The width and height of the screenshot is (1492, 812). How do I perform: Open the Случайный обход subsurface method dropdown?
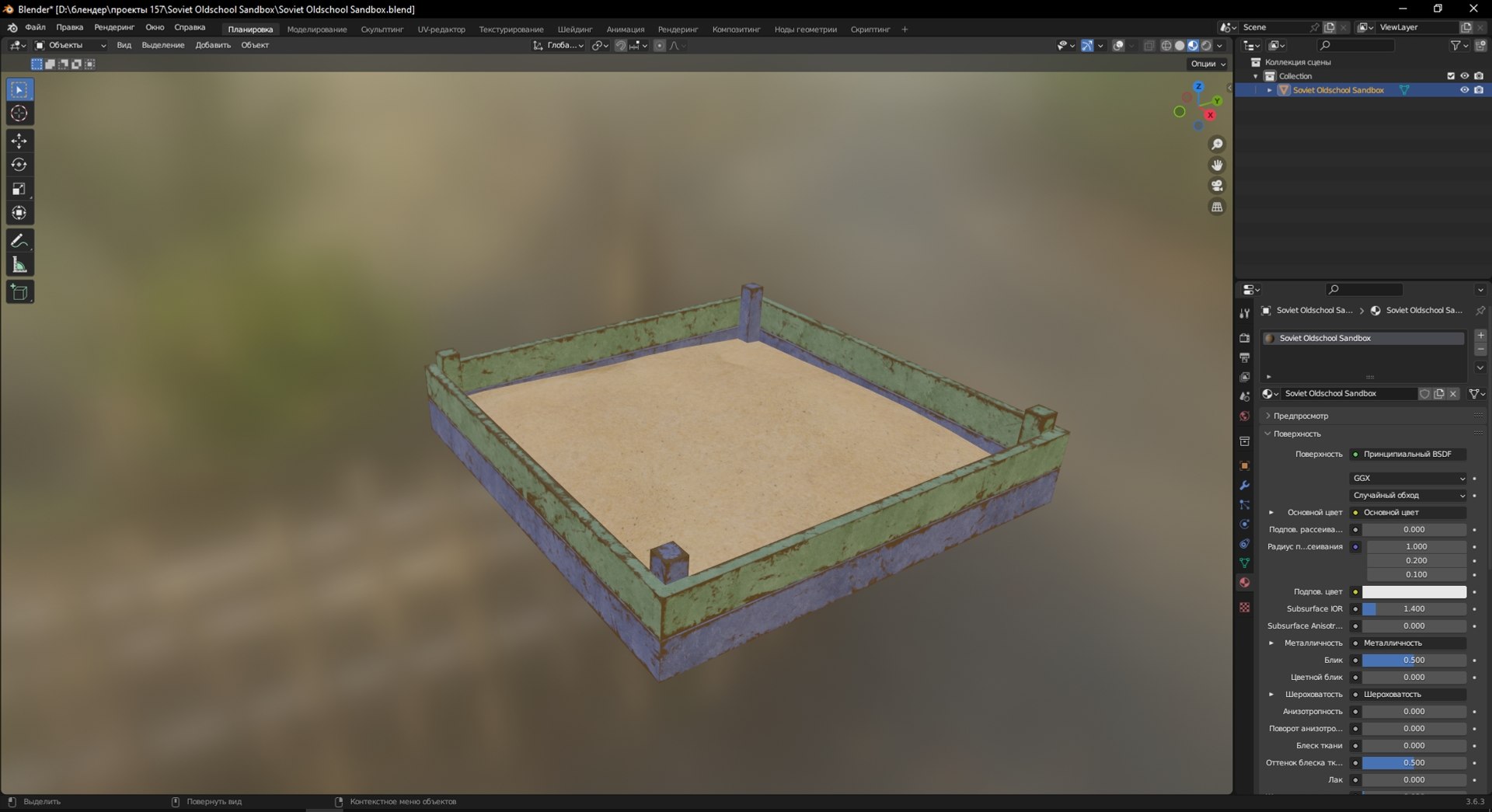coord(1408,496)
